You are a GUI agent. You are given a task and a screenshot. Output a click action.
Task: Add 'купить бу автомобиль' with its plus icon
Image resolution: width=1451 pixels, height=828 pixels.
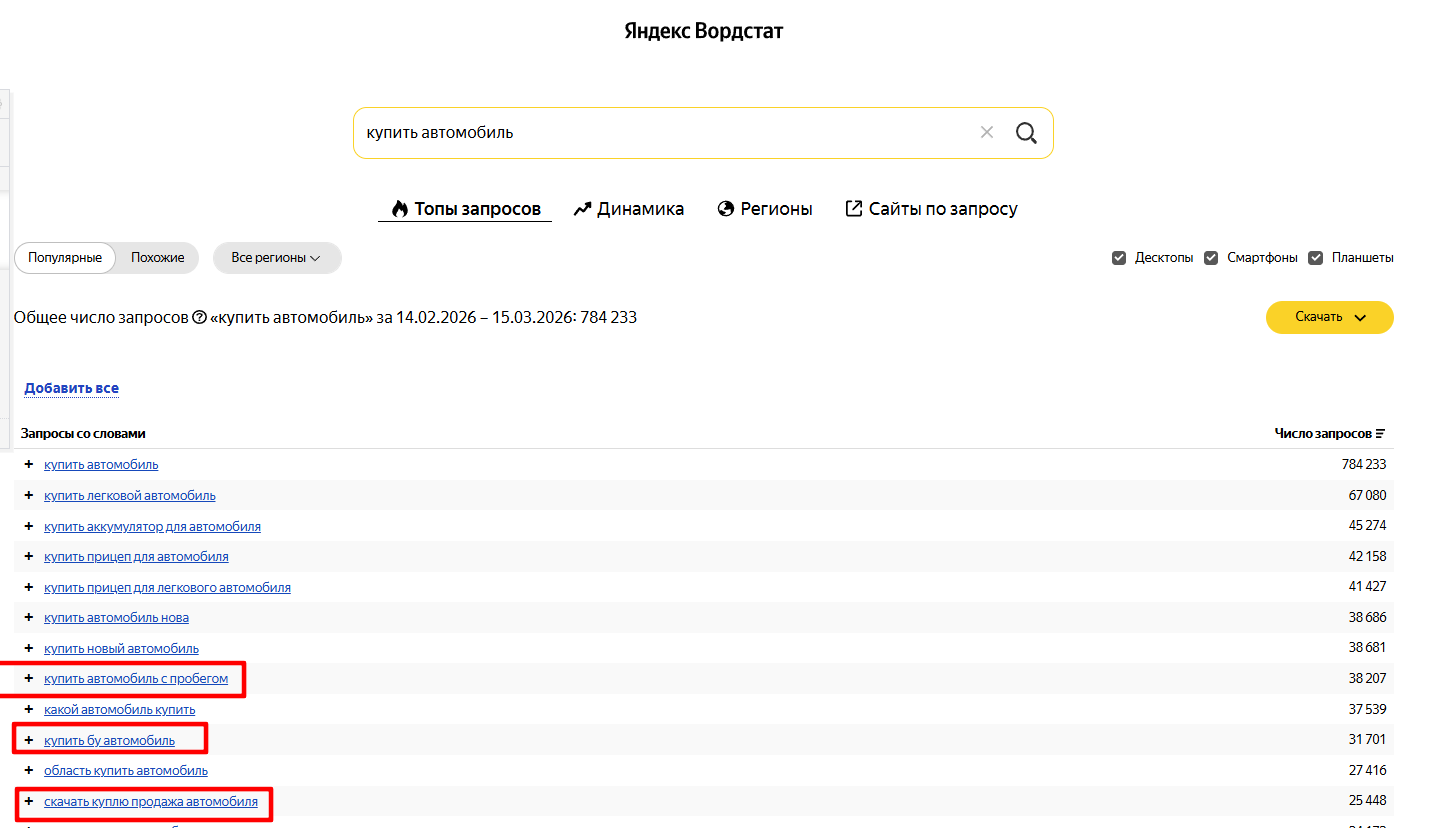29,740
